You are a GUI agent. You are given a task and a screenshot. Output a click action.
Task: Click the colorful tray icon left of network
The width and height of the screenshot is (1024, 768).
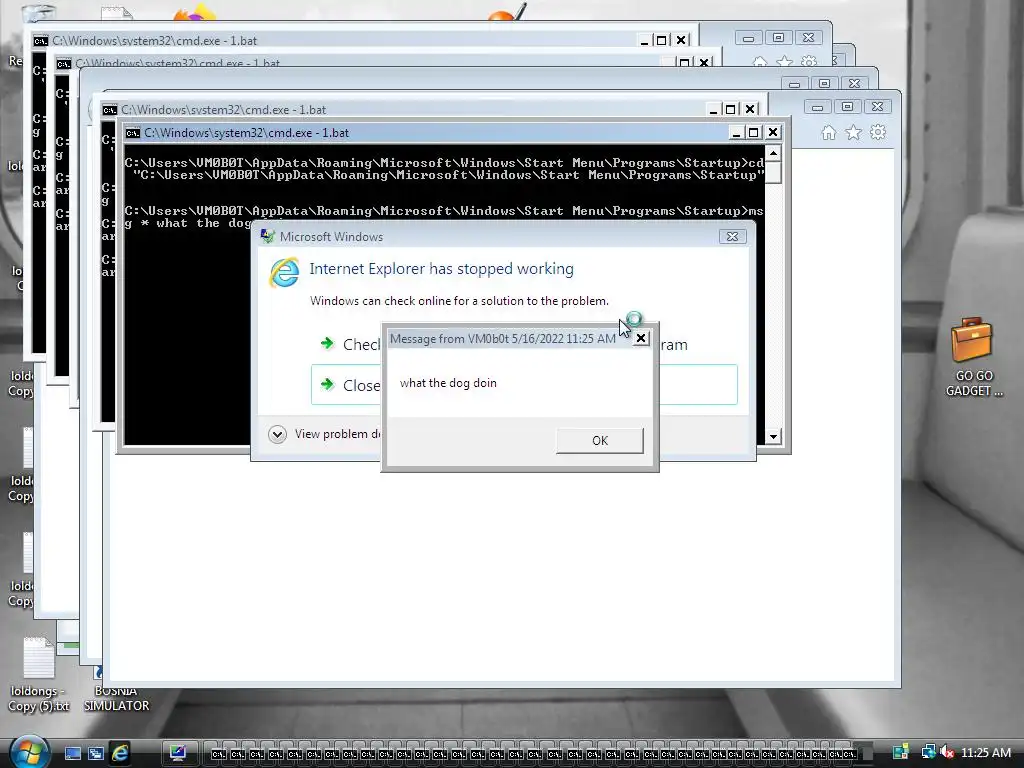click(x=901, y=752)
